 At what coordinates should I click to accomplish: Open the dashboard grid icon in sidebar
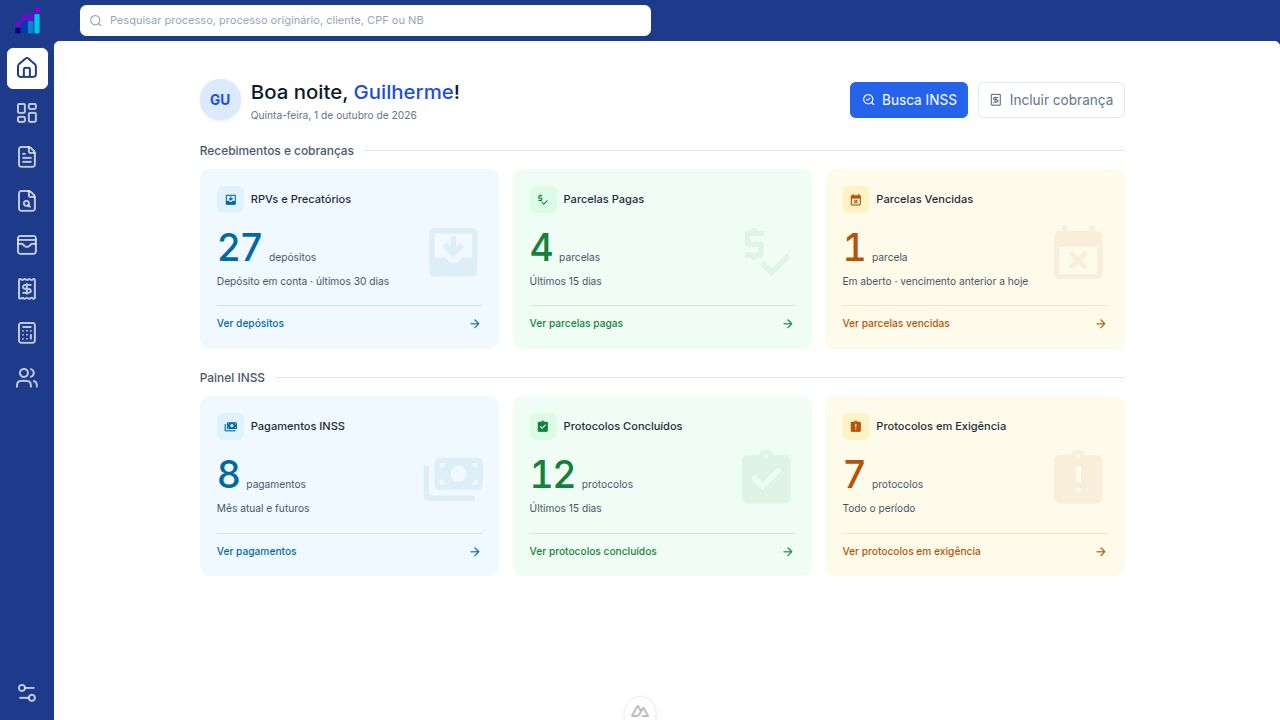27,113
